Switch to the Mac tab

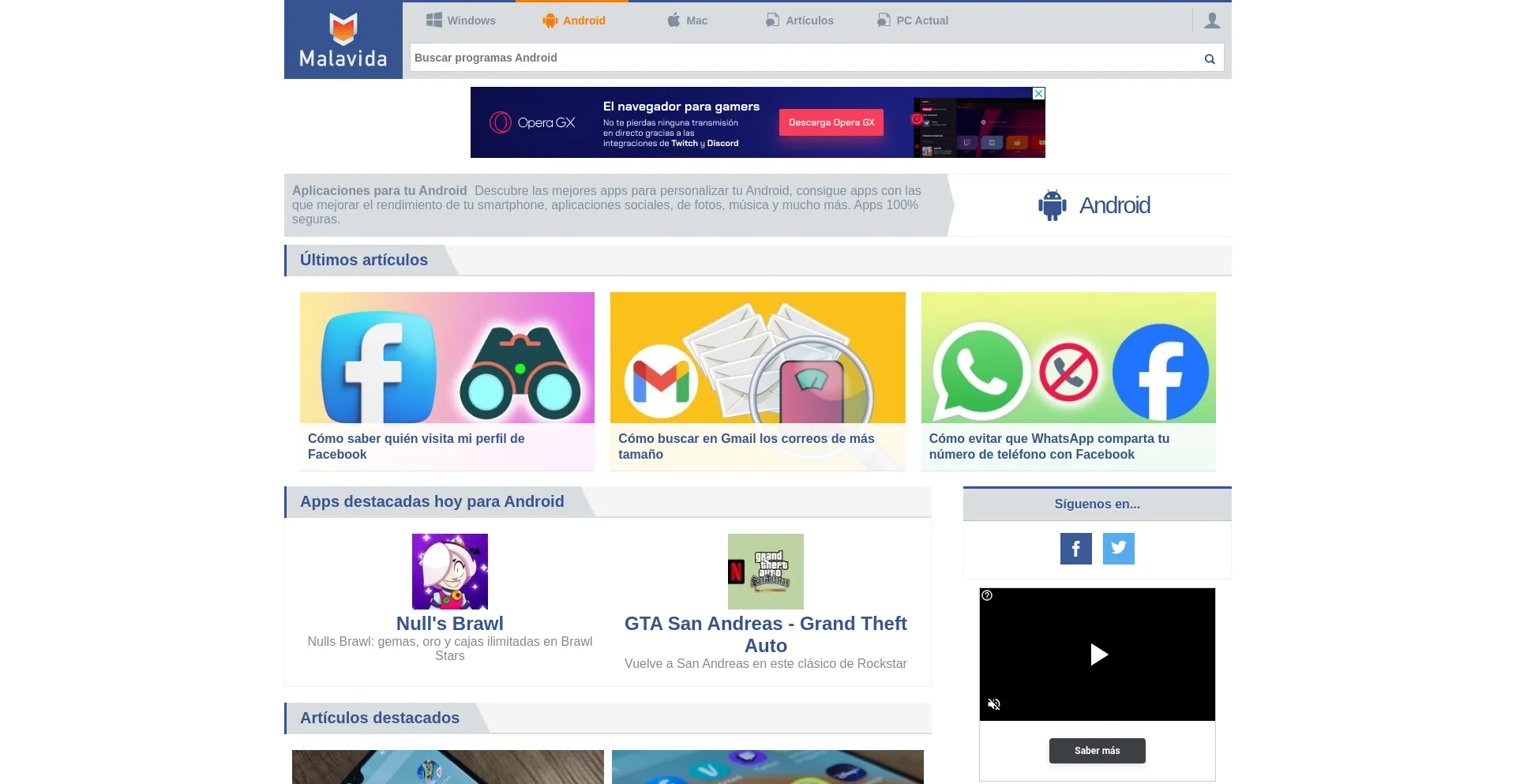point(687,21)
